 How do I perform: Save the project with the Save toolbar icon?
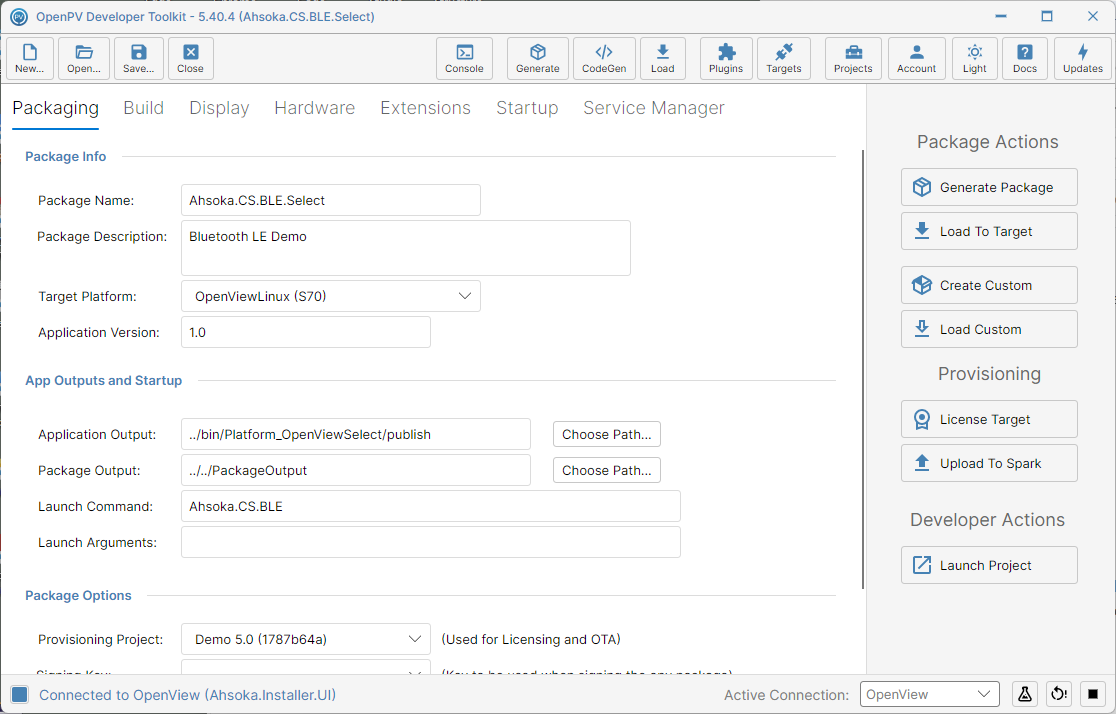[x=138, y=58]
